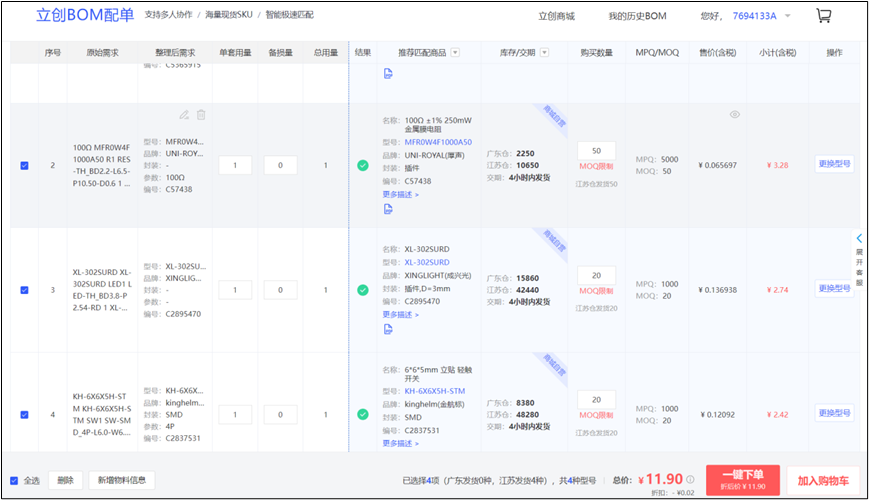Click the total price ¥11.90
The width and height of the screenshot is (869, 500).
click(x=660, y=479)
